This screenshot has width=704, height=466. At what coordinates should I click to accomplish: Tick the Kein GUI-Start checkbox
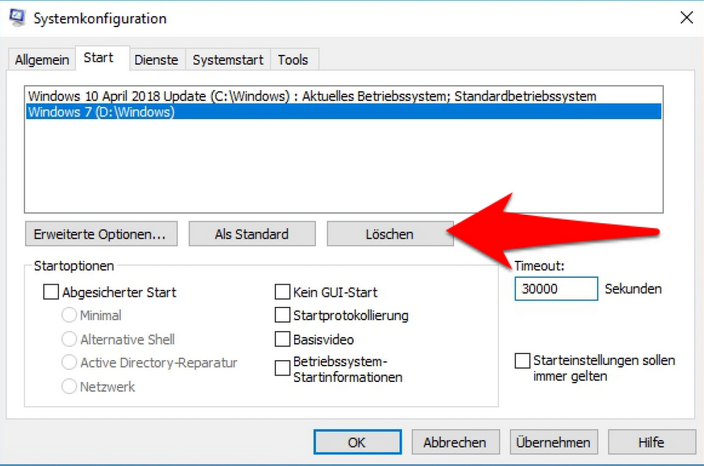pyautogui.click(x=282, y=292)
